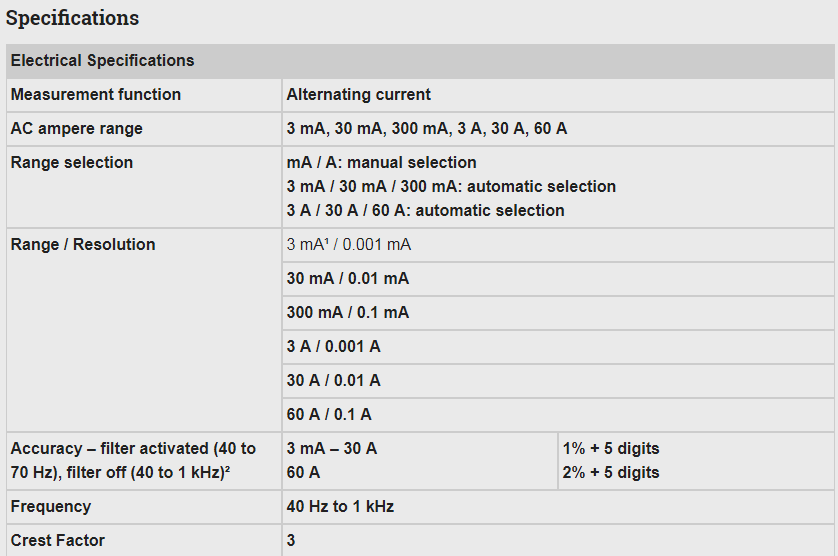Viewport: 838px width, 556px height.
Task: Click the Measurement function row label
Action: coord(96,94)
